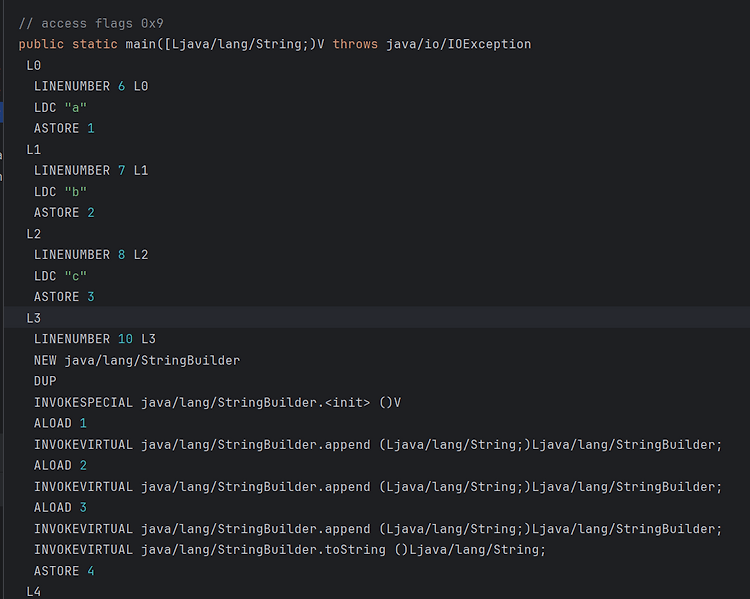This screenshot has width=750, height=599.
Task: Click the L1 label line
Action: pyautogui.click(x=33, y=150)
